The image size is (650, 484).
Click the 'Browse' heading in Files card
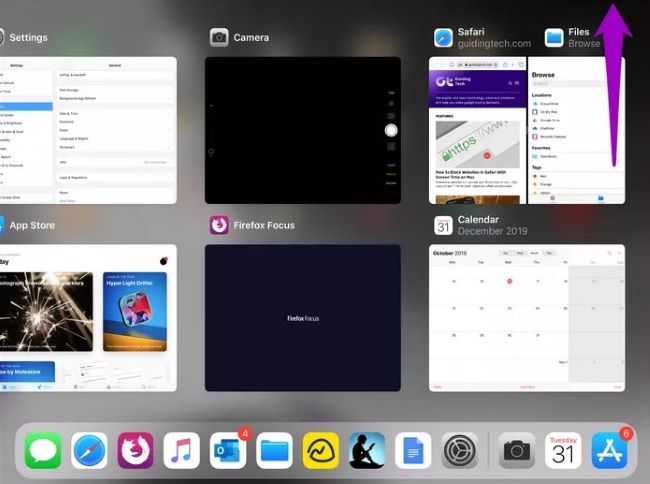(x=543, y=75)
